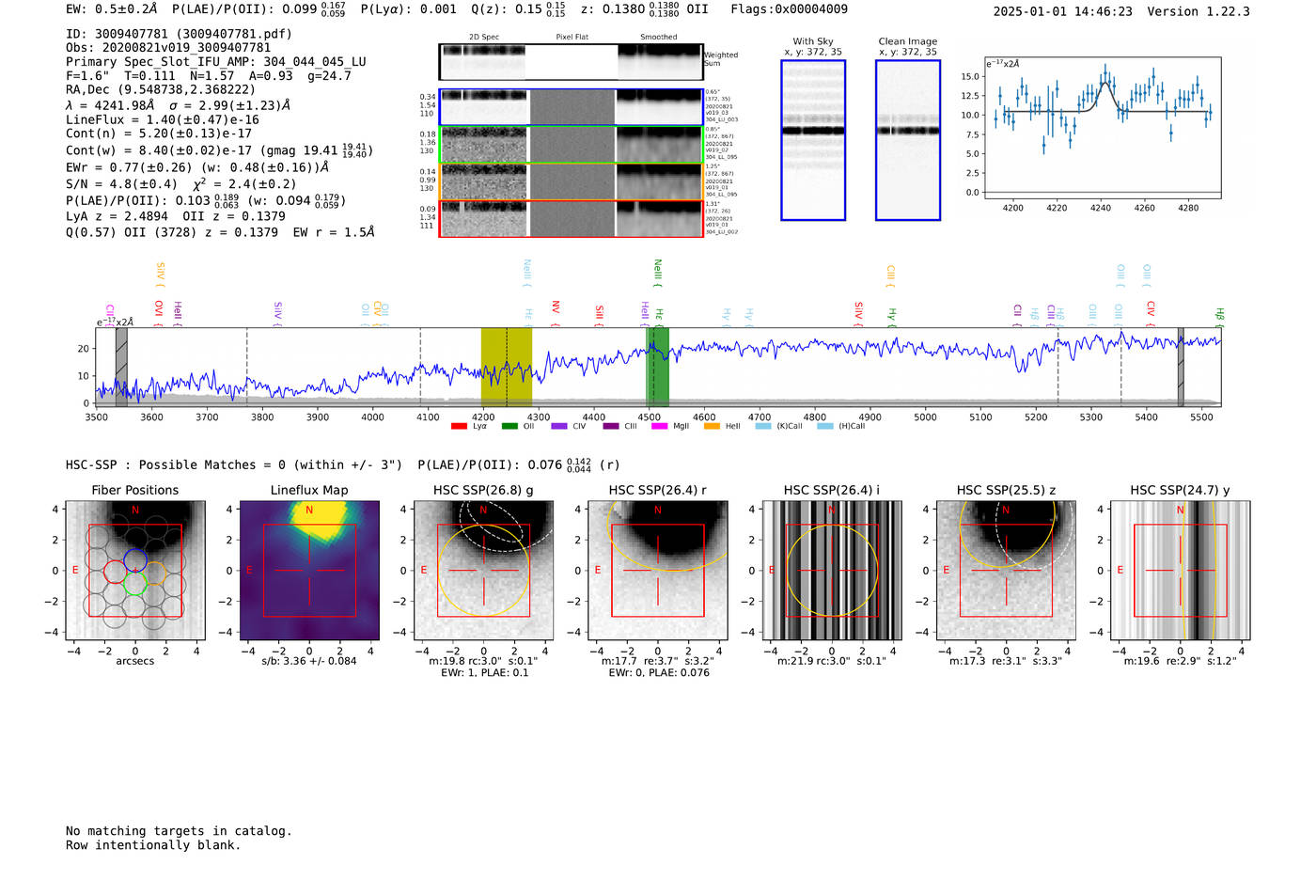The width and height of the screenshot is (1316, 896).
Task: Open the HSC SSP(25.5) z image
Action: (1006, 570)
